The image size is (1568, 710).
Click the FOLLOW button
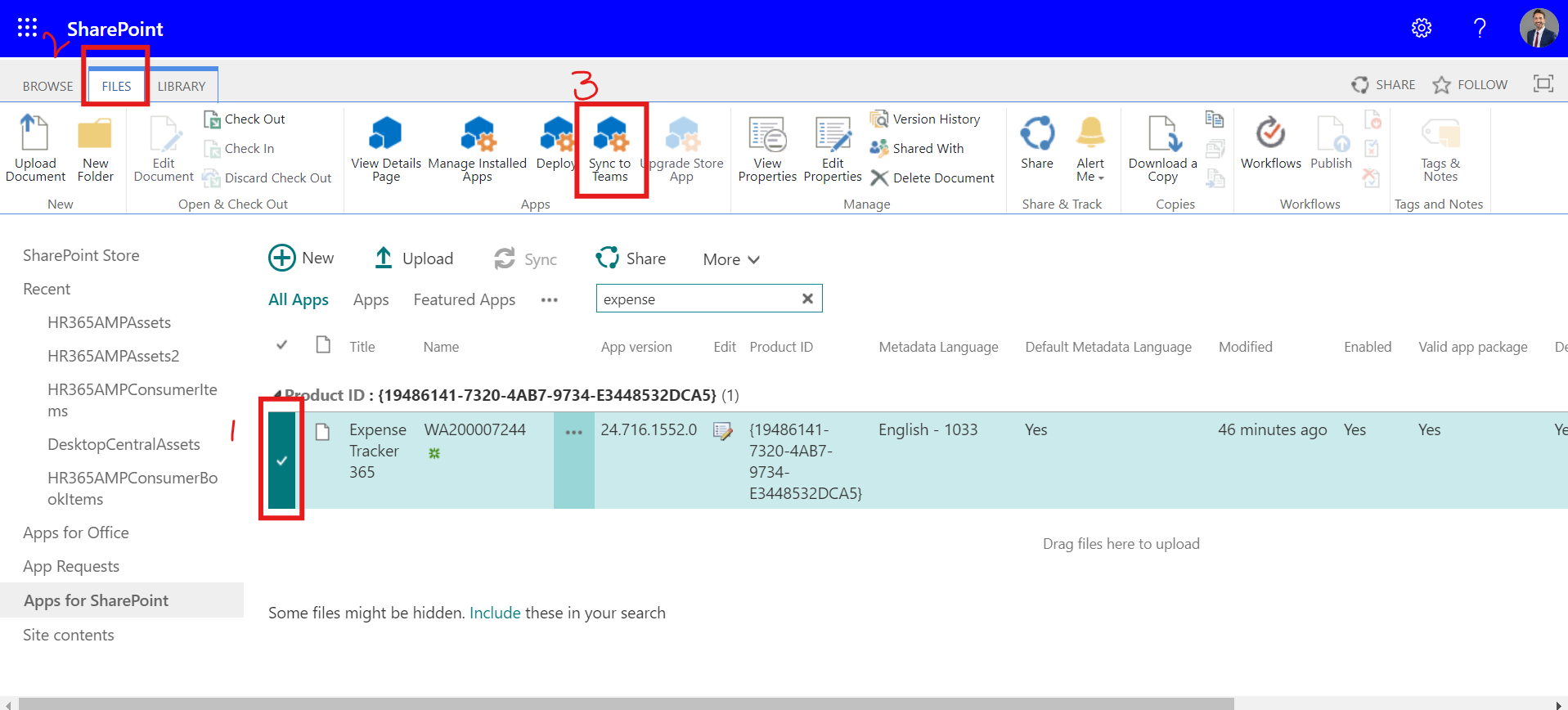click(1470, 84)
